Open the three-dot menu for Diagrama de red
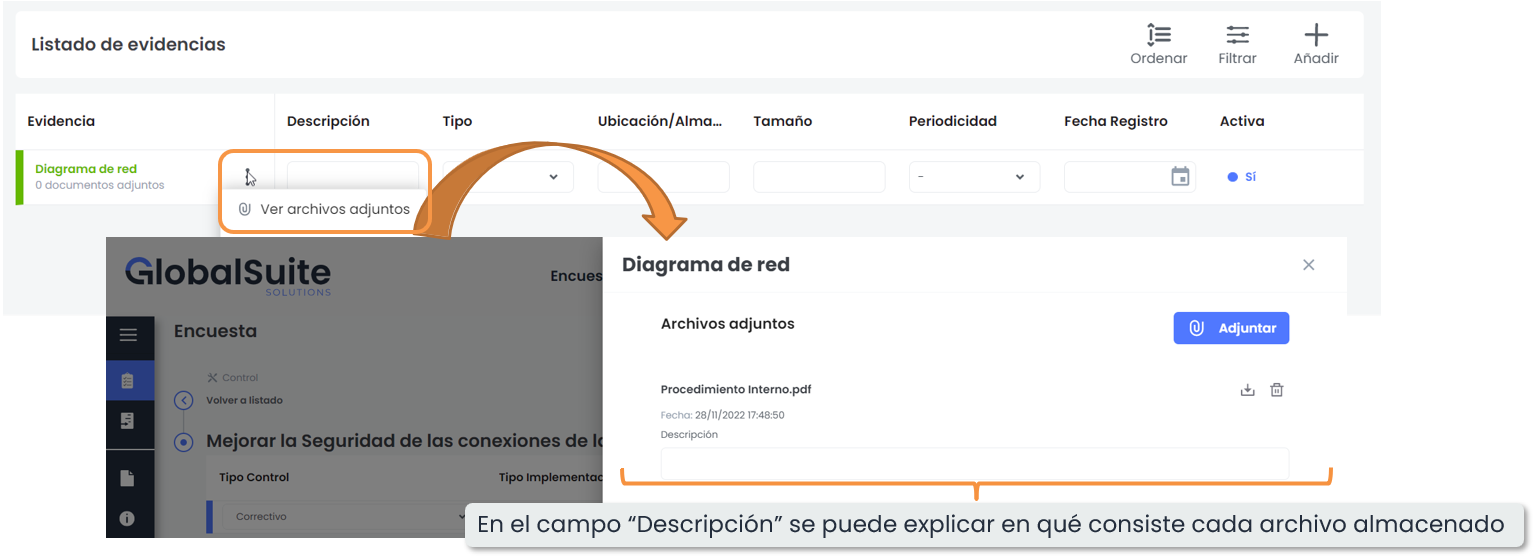The image size is (1533, 557). point(246,176)
